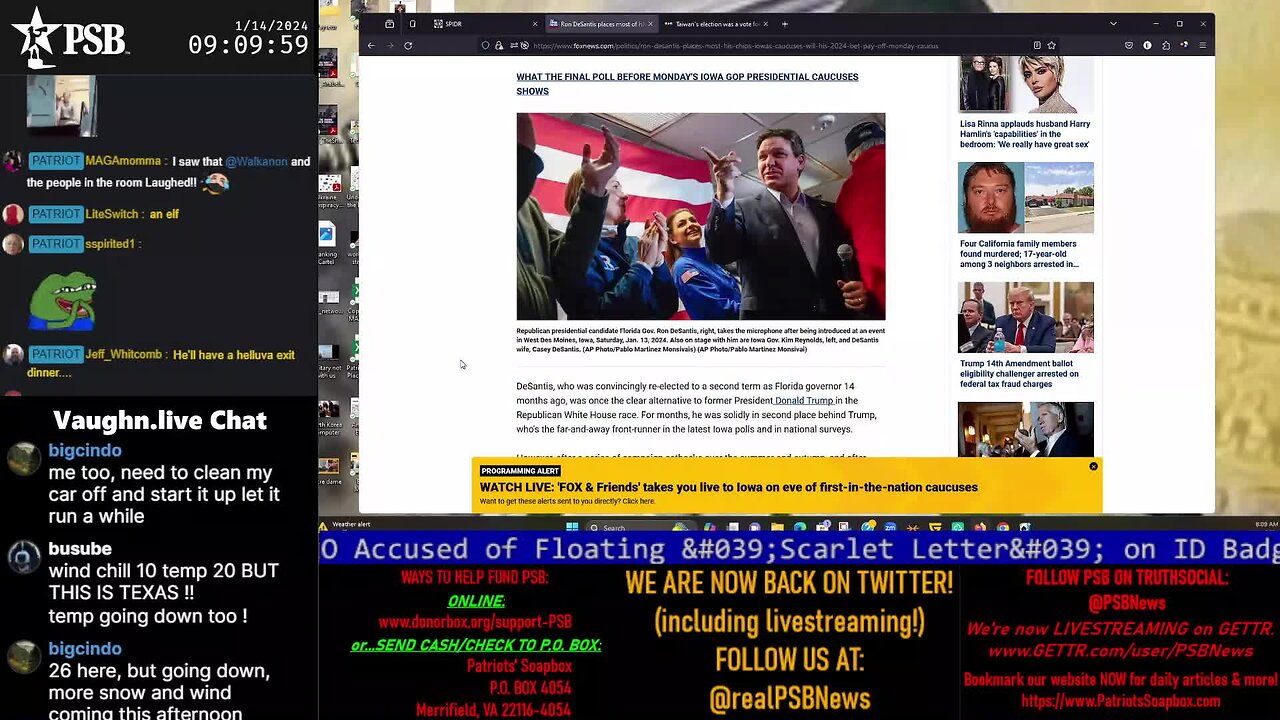
Task: Click sspirited1 username in chat
Action: pos(112,244)
